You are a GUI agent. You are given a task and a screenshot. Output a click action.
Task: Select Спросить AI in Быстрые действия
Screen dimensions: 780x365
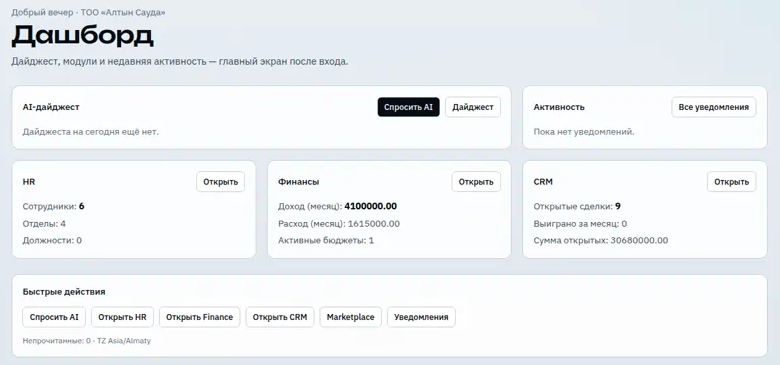tap(54, 317)
